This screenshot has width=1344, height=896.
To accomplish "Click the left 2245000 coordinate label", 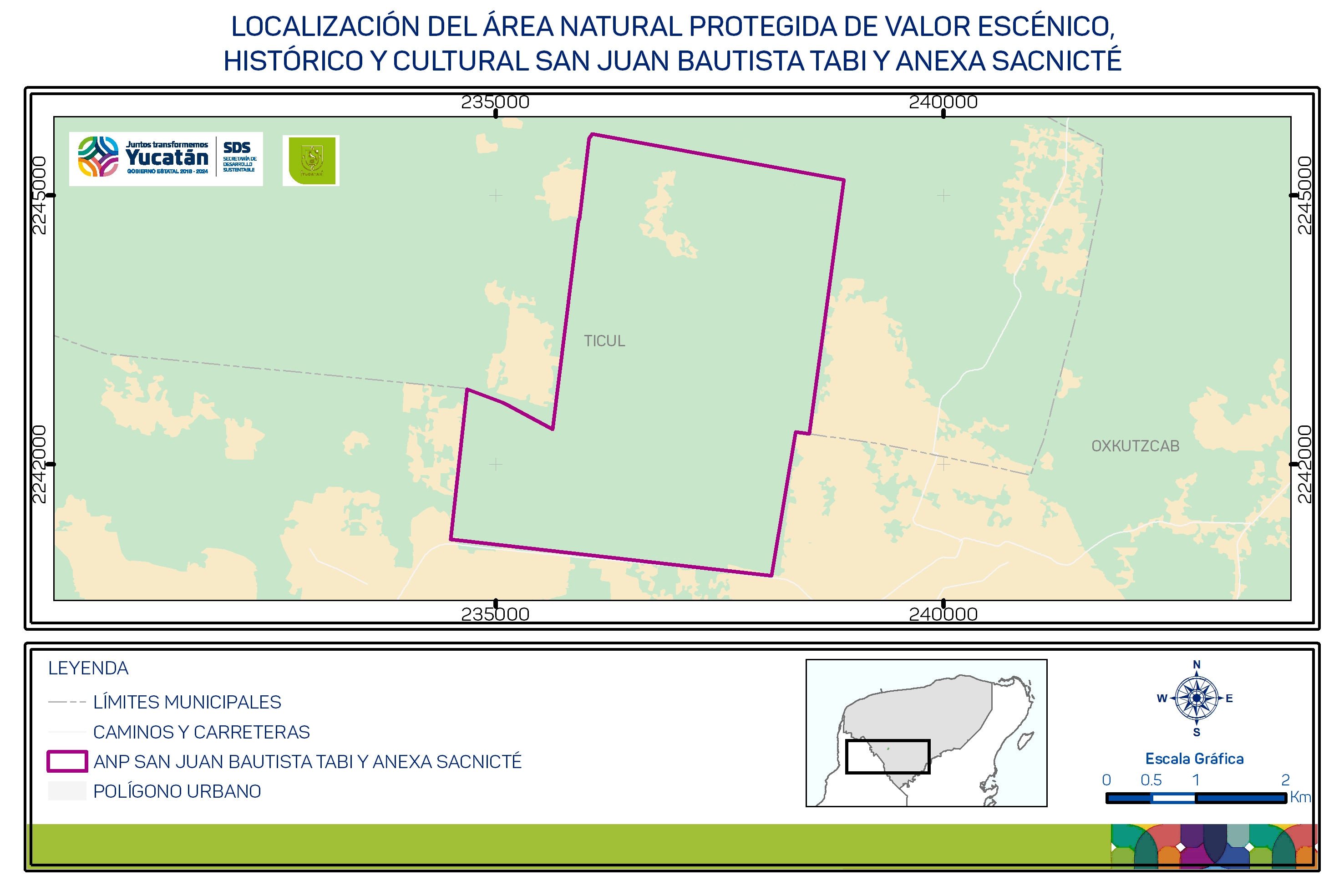I will (x=39, y=195).
